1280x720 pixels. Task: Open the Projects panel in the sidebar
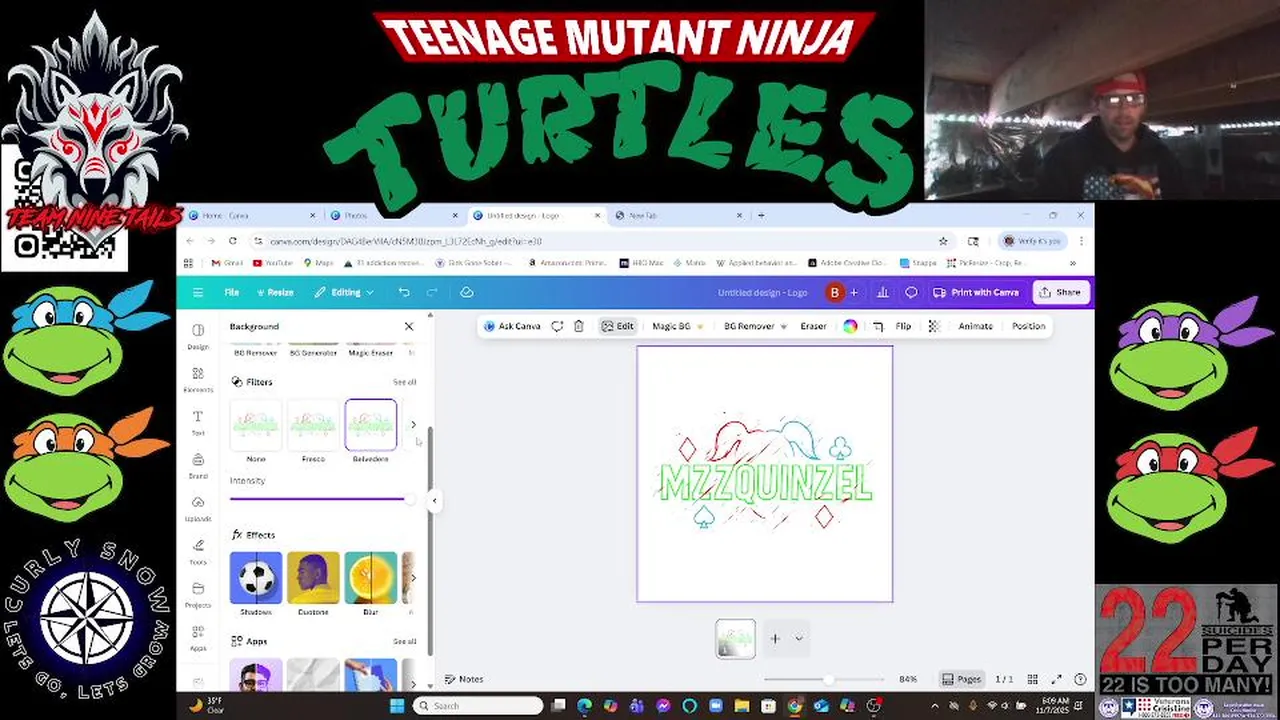198,594
